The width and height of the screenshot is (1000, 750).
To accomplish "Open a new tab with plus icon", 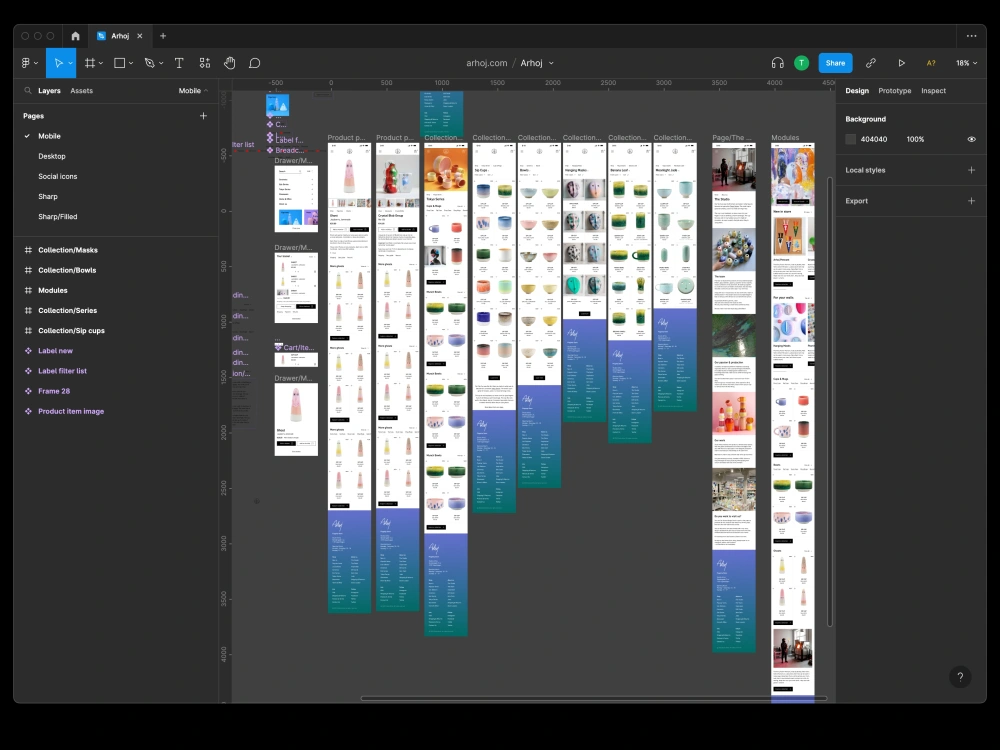I will tap(163, 36).
